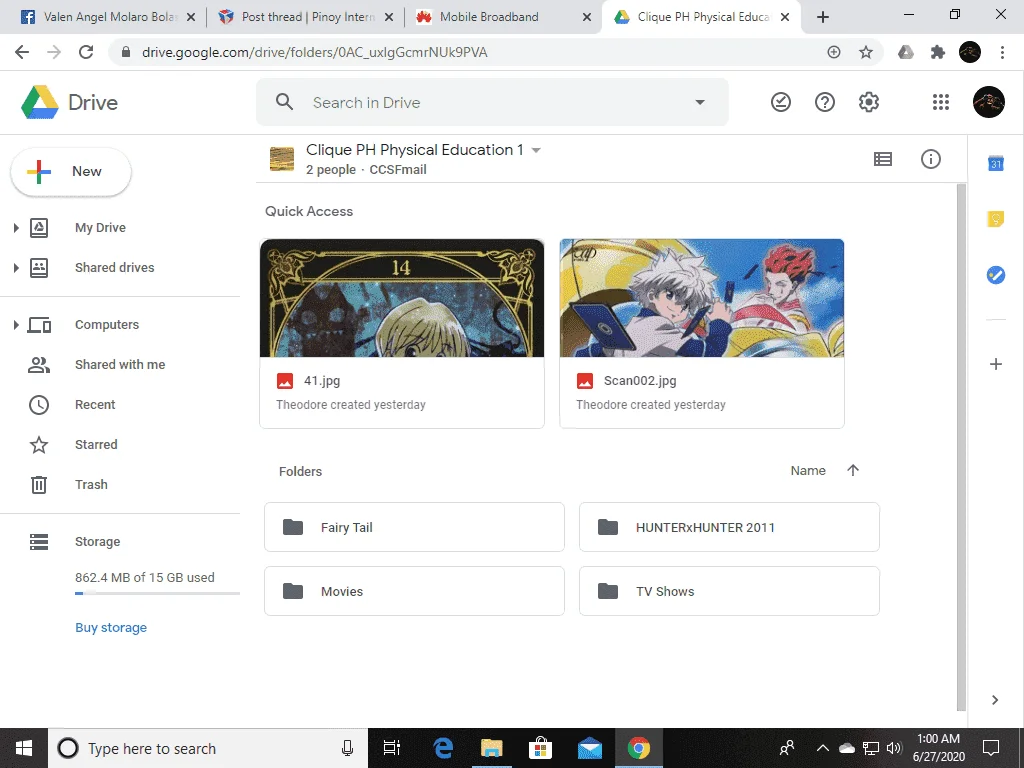This screenshot has height=768, width=1024.
Task: Open Windows Start menu
Action: tap(24, 748)
